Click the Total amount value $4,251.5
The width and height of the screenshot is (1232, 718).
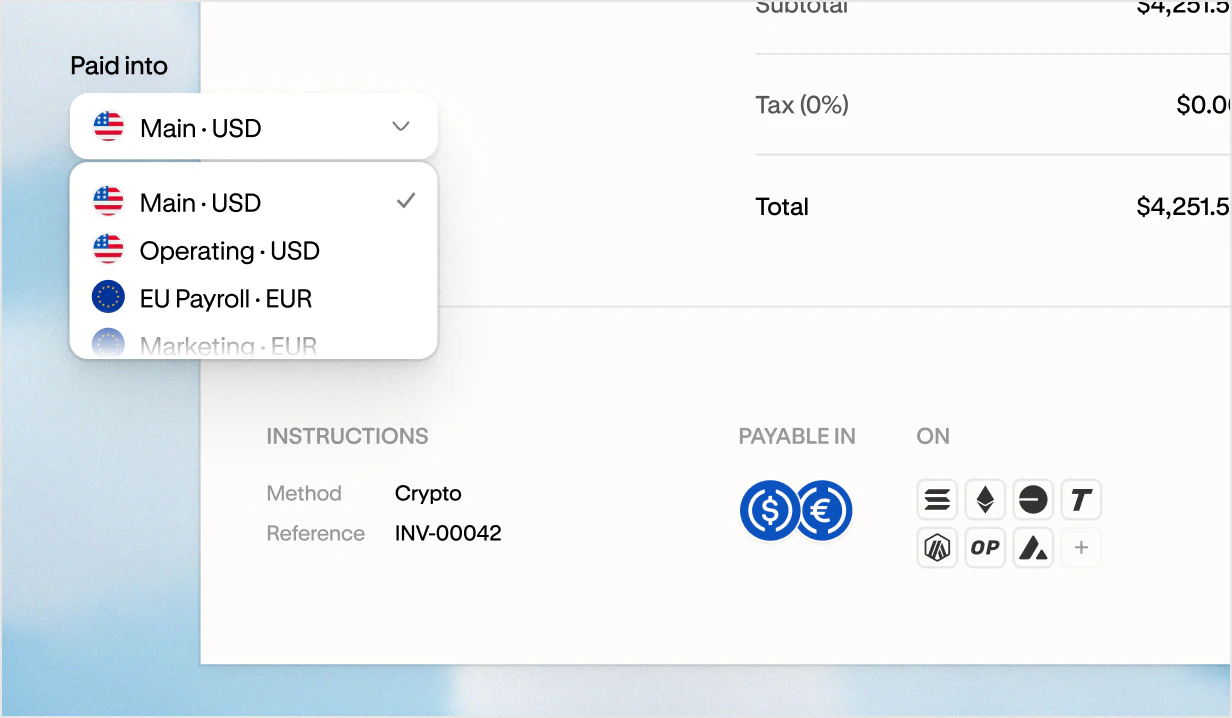pyautogui.click(x=1184, y=207)
